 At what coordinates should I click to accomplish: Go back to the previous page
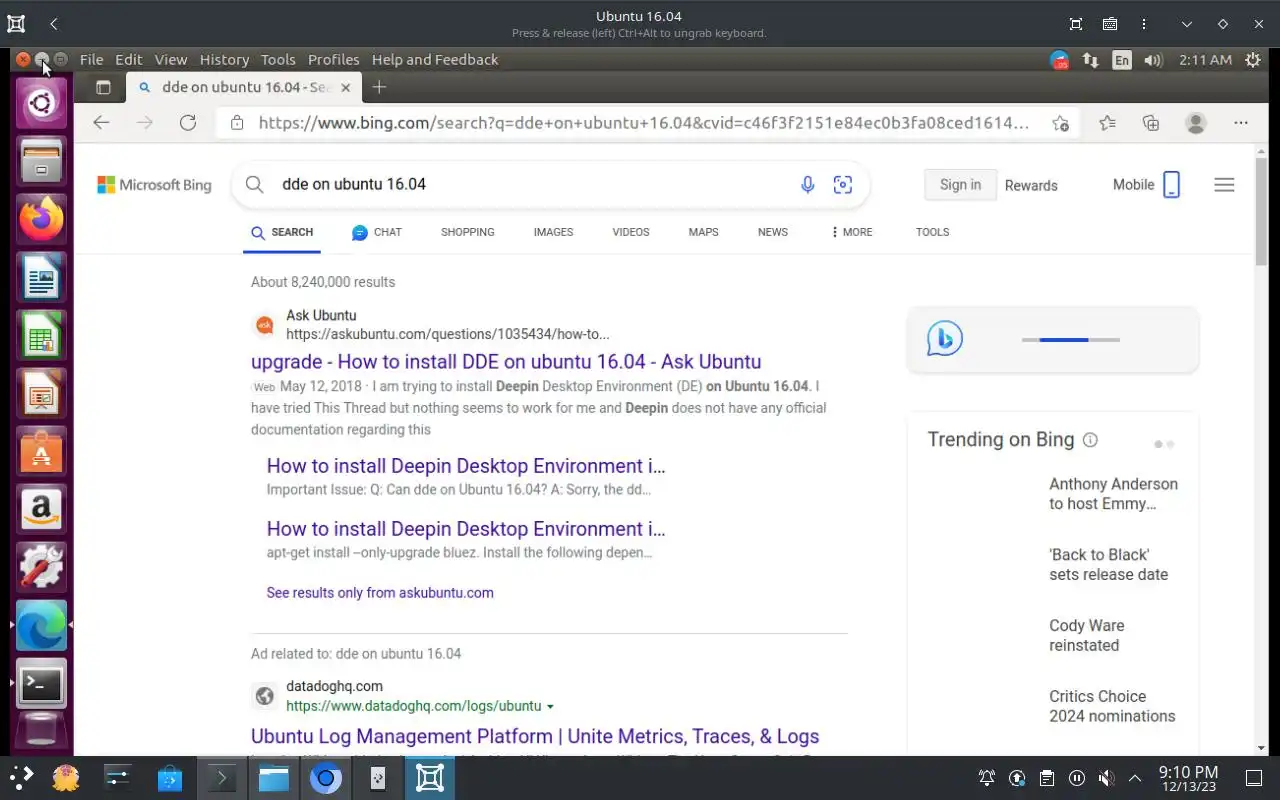pos(101,123)
